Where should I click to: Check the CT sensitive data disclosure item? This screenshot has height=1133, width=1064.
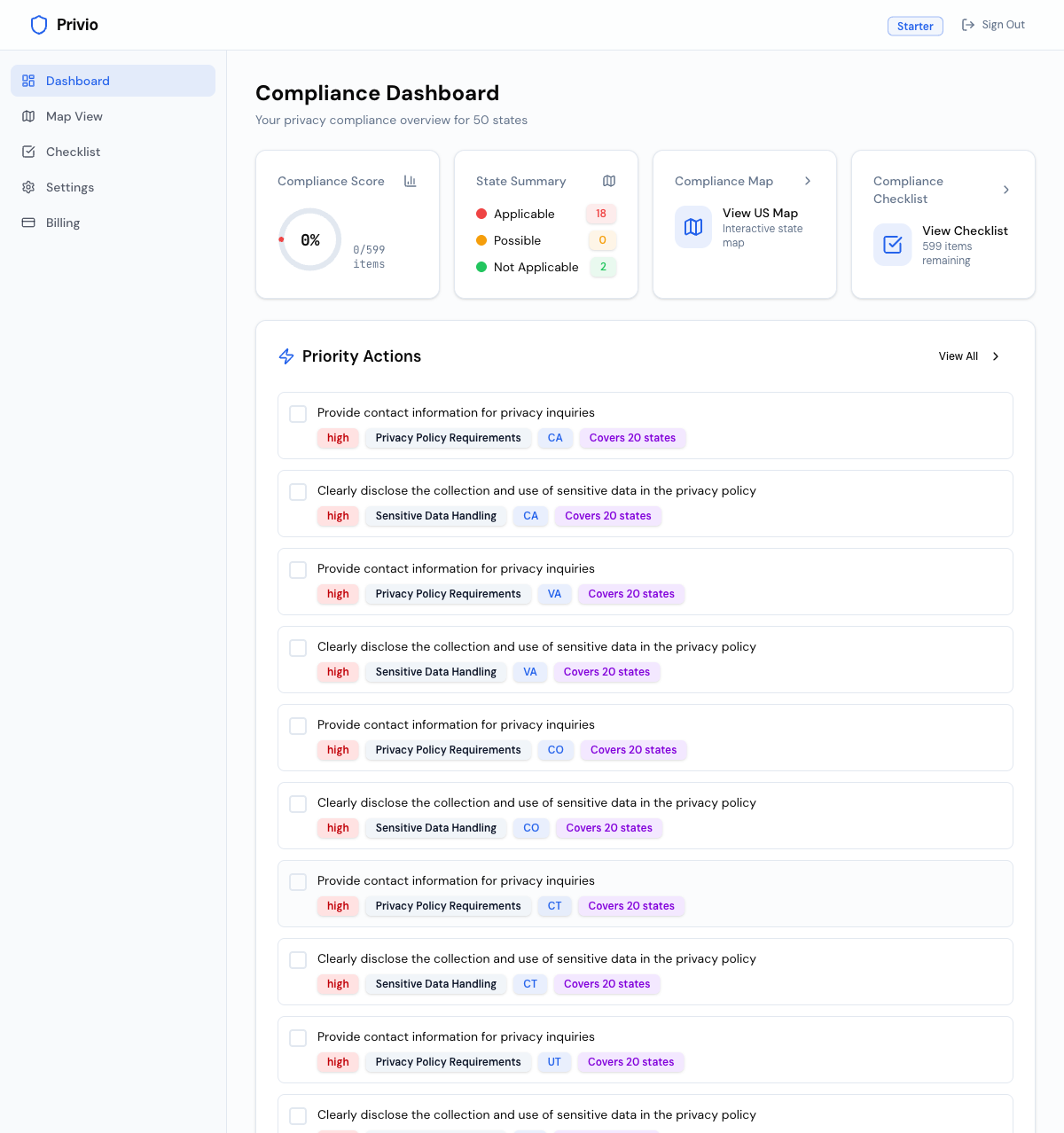click(x=298, y=960)
